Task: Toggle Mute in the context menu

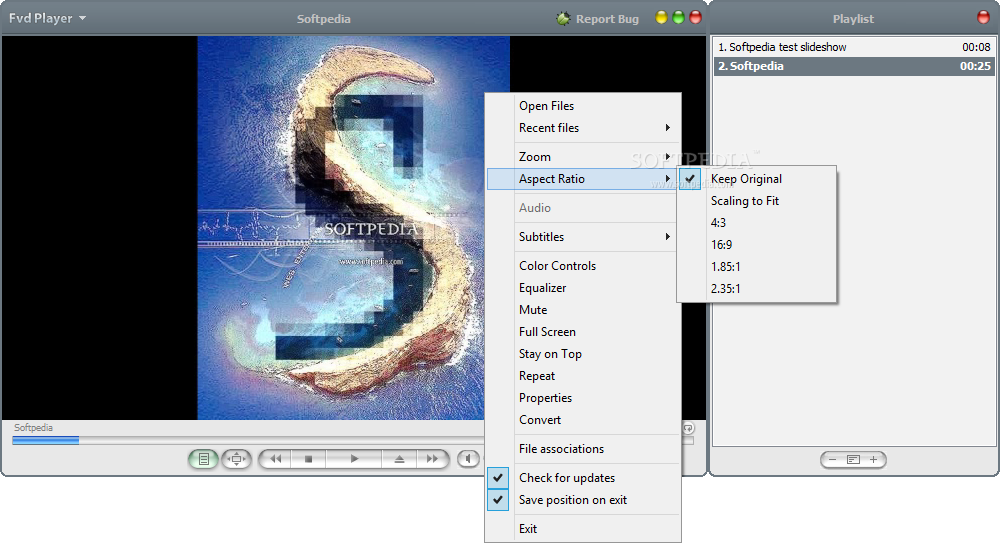Action: tap(583, 310)
